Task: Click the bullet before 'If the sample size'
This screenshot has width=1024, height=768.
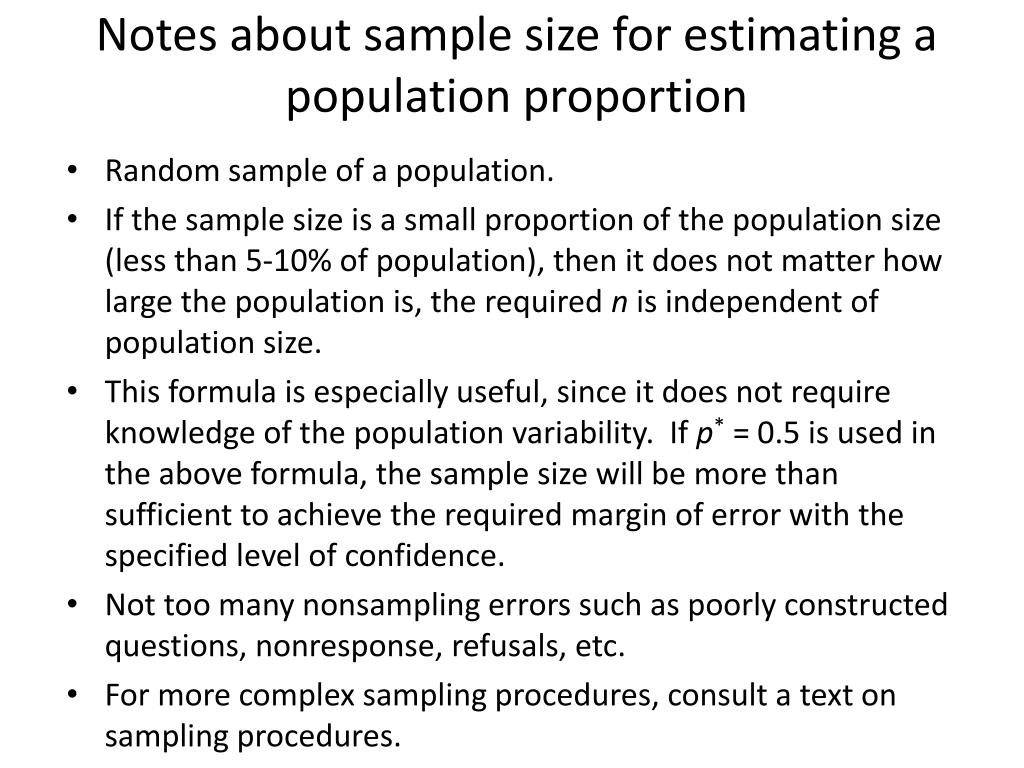Action: (x=72, y=218)
